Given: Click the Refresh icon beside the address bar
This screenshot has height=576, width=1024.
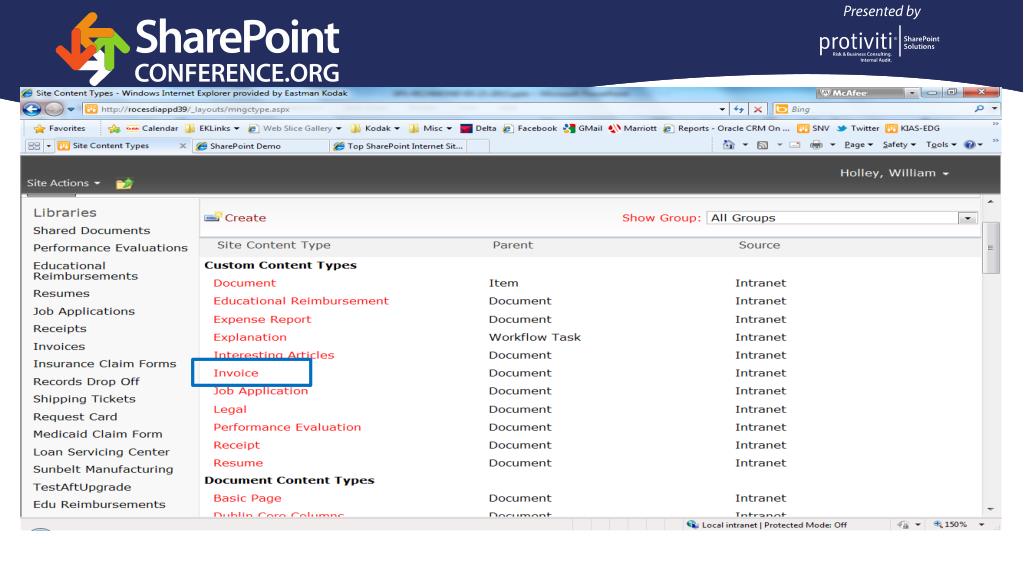Looking at the screenshot, I should 739,109.
